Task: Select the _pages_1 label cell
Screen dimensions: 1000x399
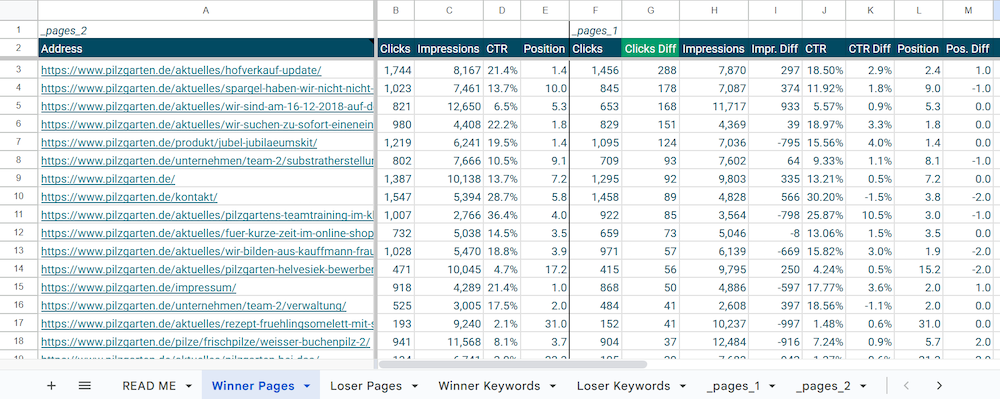Action: (595, 29)
